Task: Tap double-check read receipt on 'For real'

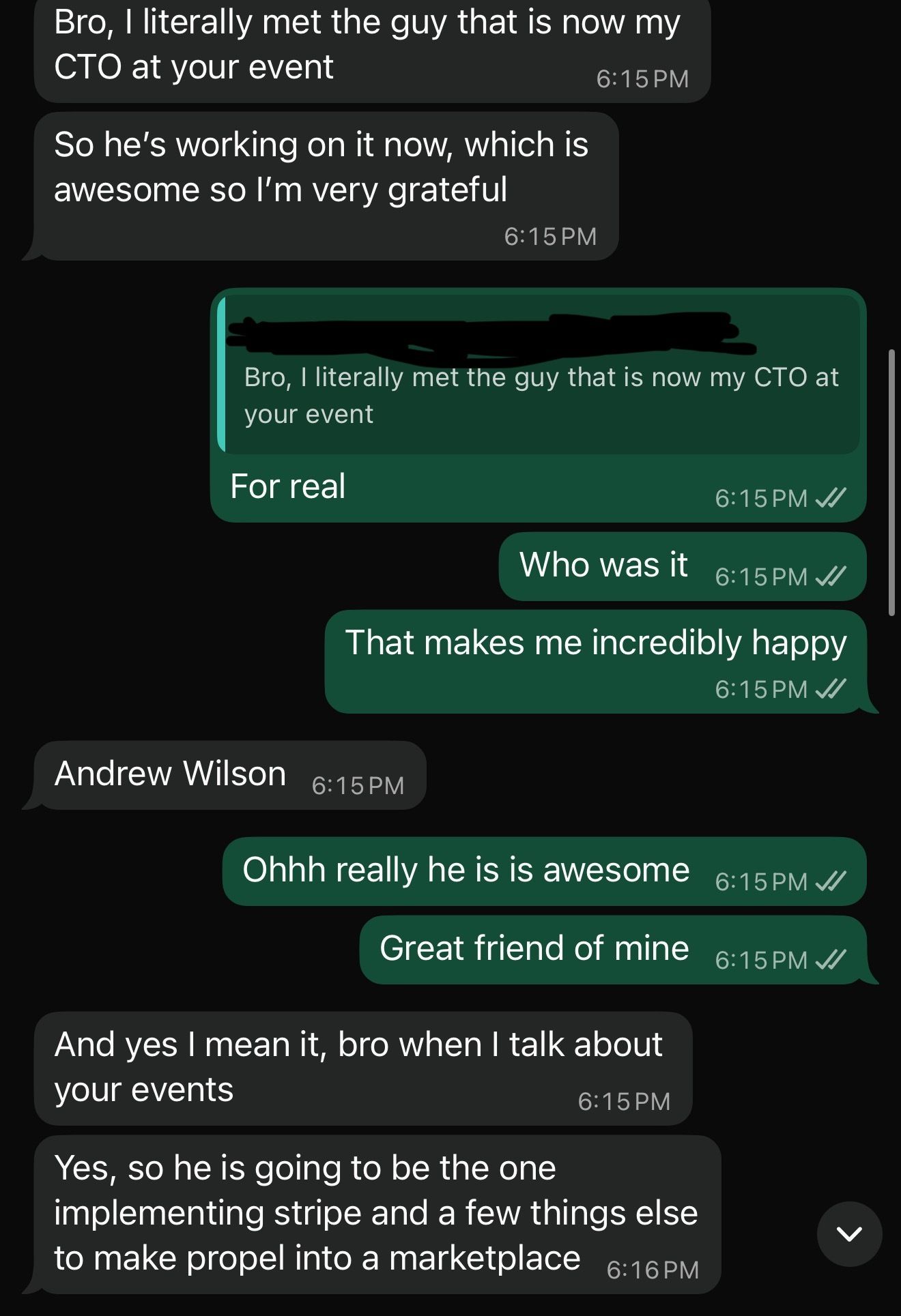Action: tap(831, 498)
